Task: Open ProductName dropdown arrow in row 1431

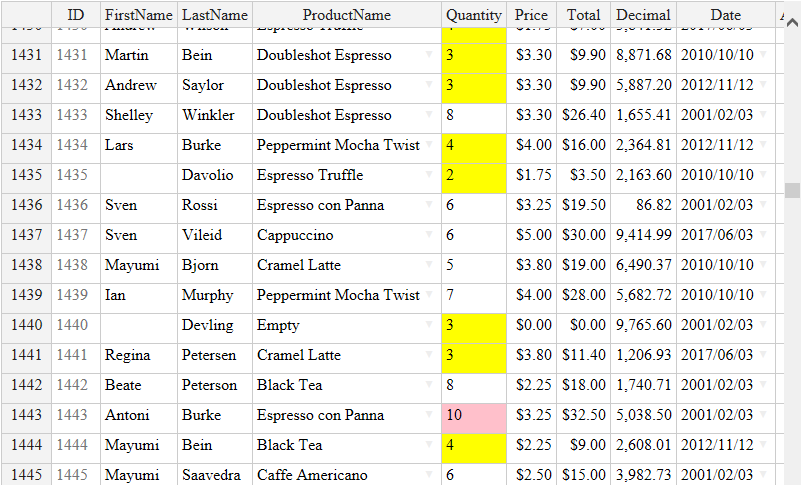Action: (x=429, y=55)
